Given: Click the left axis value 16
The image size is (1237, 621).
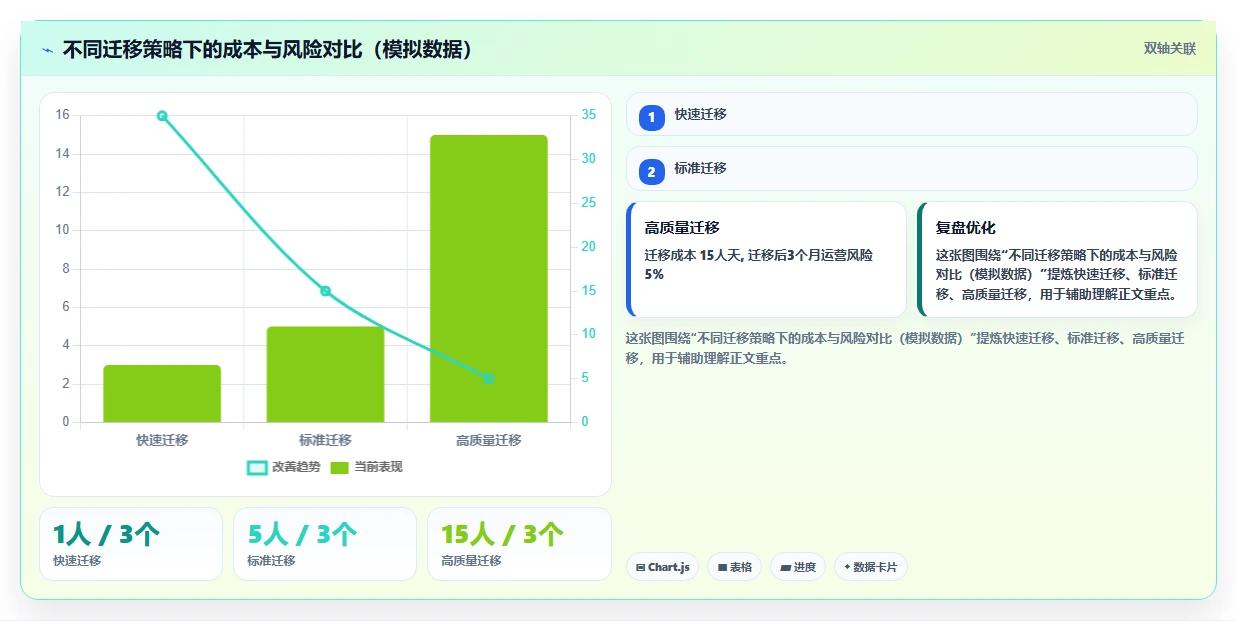Looking at the screenshot, I should click(62, 115).
